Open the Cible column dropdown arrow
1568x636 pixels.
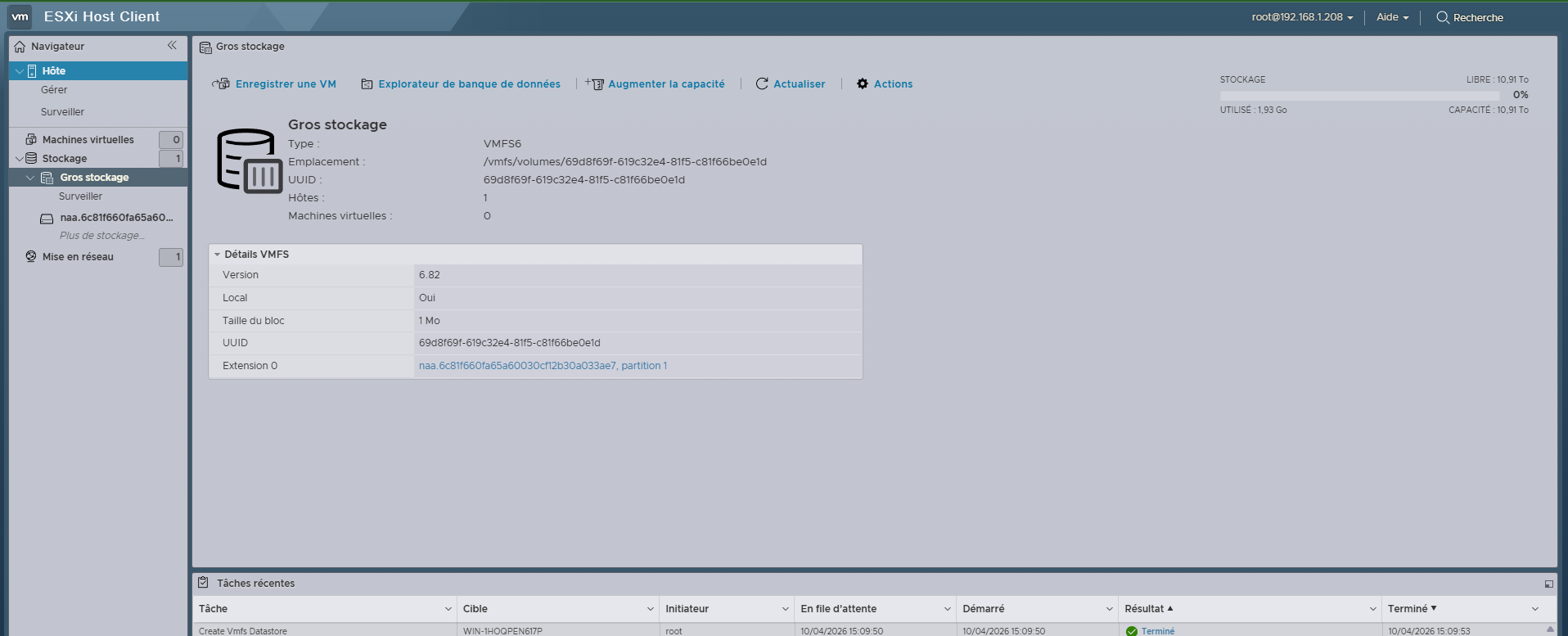coord(651,609)
